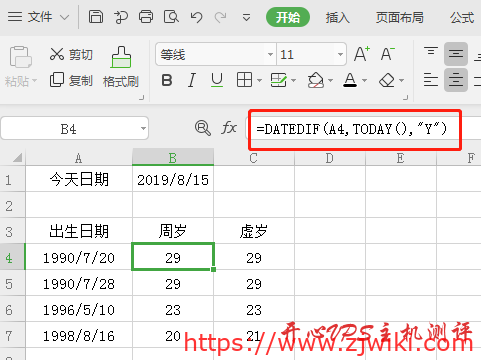The width and height of the screenshot is (481, 360).
Task: Click the insert function fx icon
Action: pos(229,128)
